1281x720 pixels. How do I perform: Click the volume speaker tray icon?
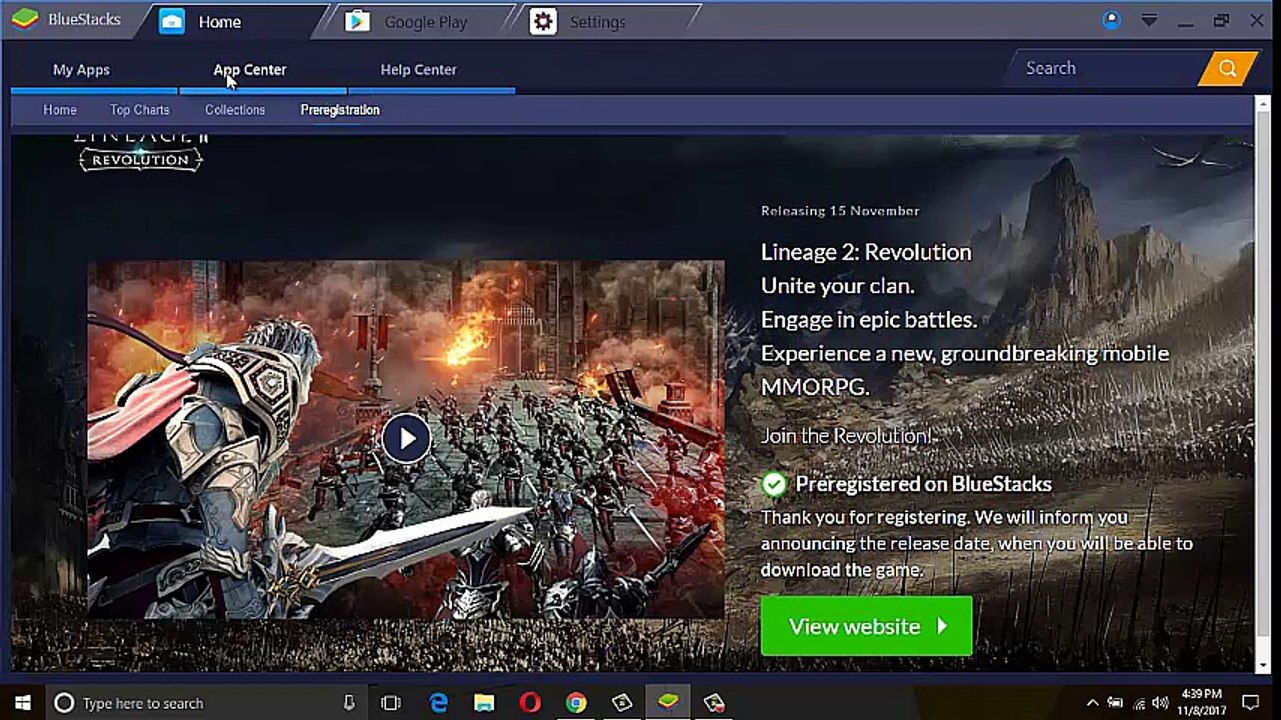(x=1160, y=703)
